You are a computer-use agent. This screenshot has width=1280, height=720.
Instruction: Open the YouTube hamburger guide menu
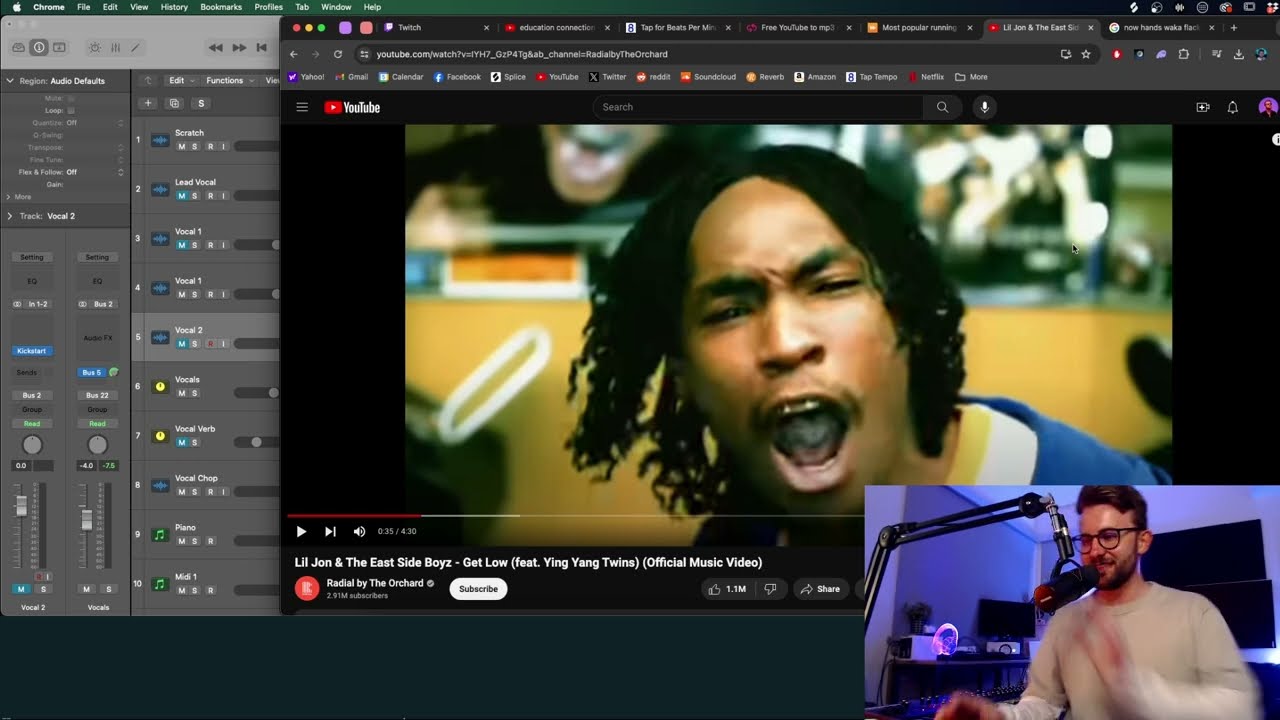tap(302, 107)
